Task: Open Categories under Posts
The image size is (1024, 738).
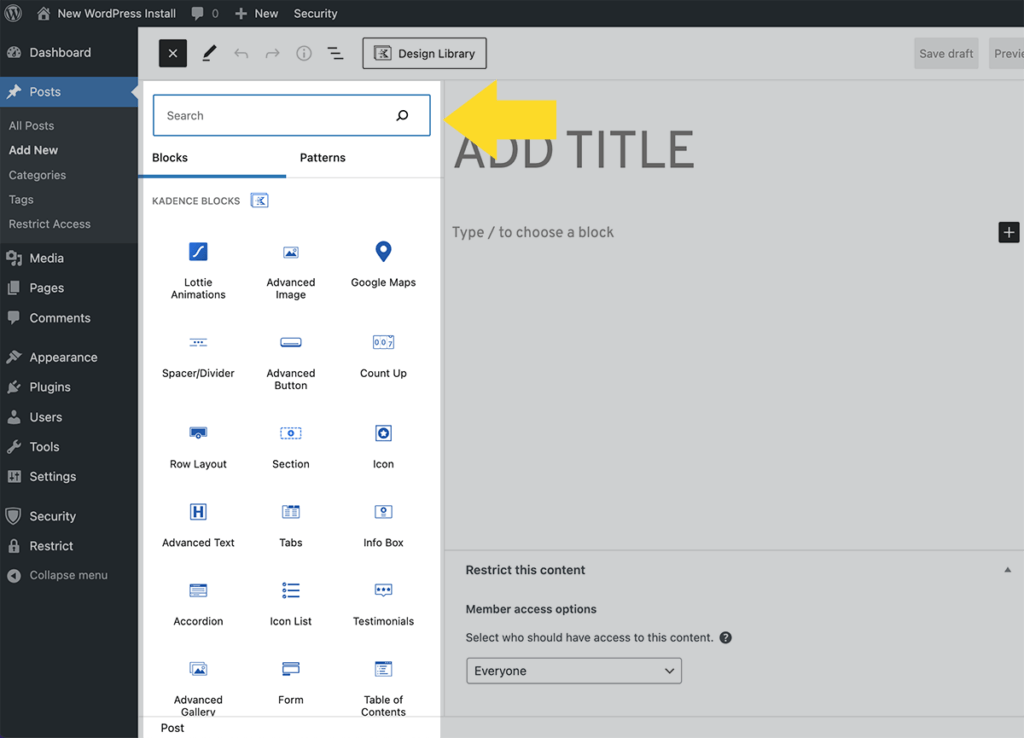Action: point(37,175)
